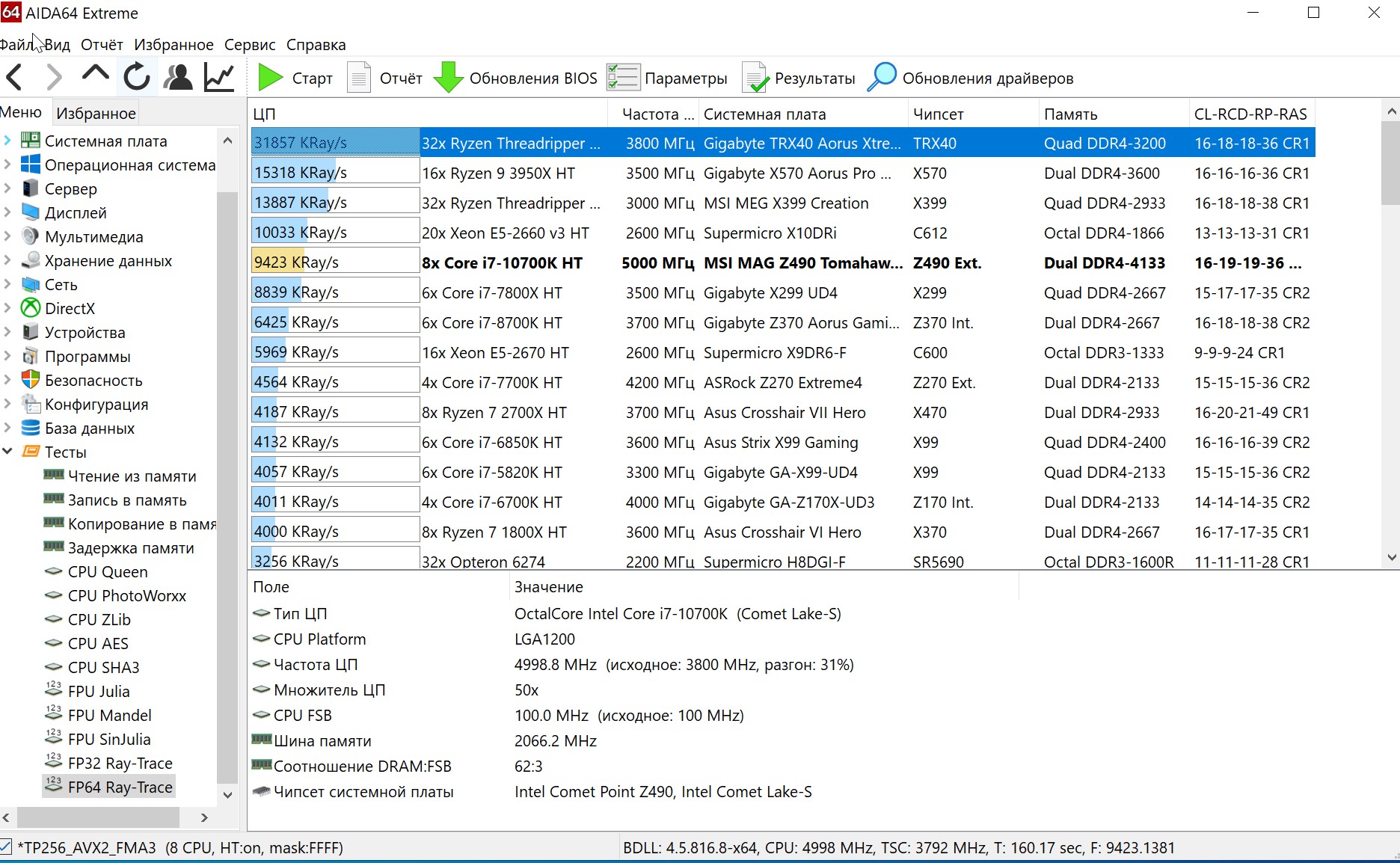Switch to the Избранное tab
The width and height of the screenshot is (1400, 863).
pos(96,113)
